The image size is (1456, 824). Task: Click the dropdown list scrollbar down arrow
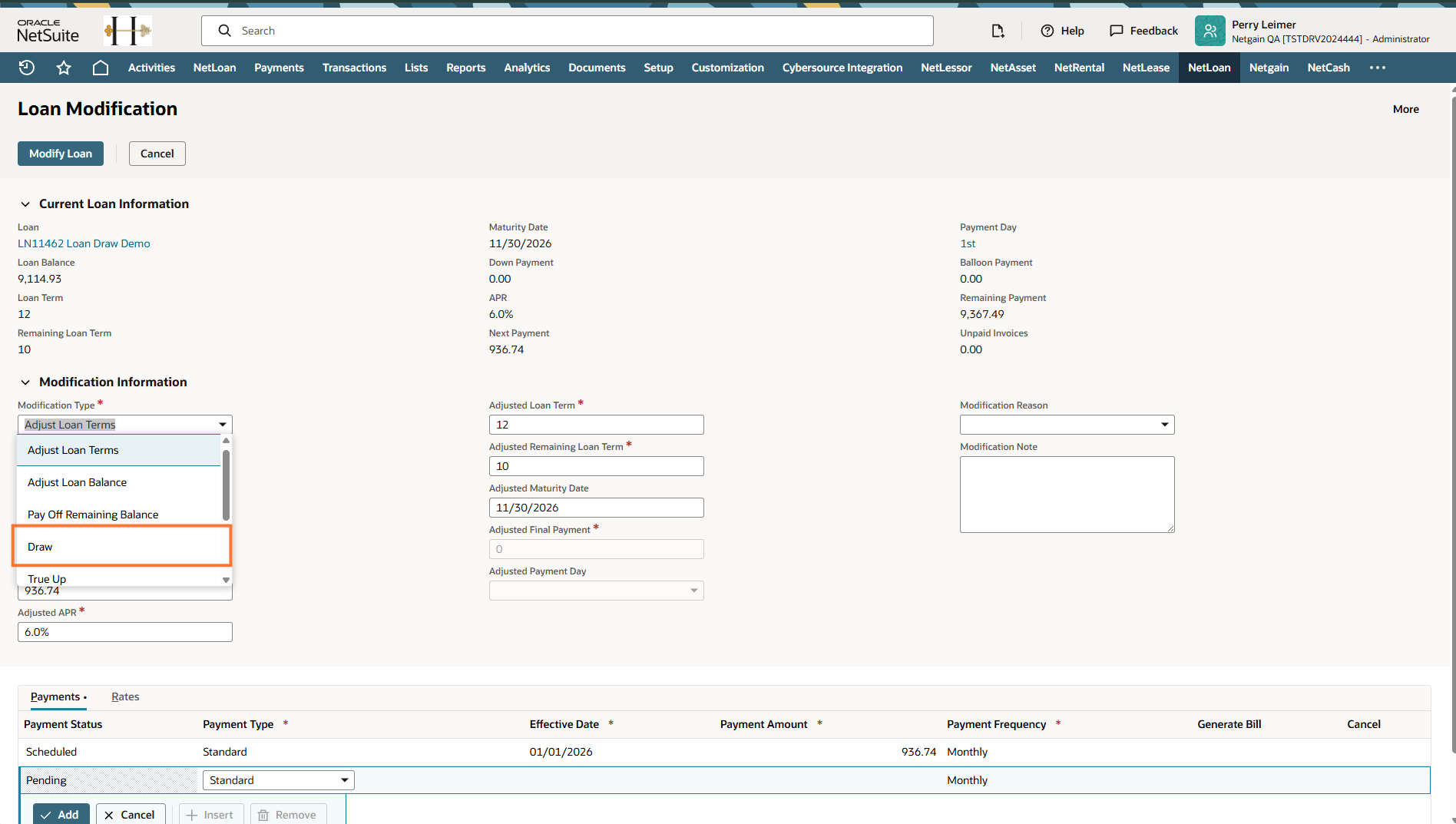[226, 580]
